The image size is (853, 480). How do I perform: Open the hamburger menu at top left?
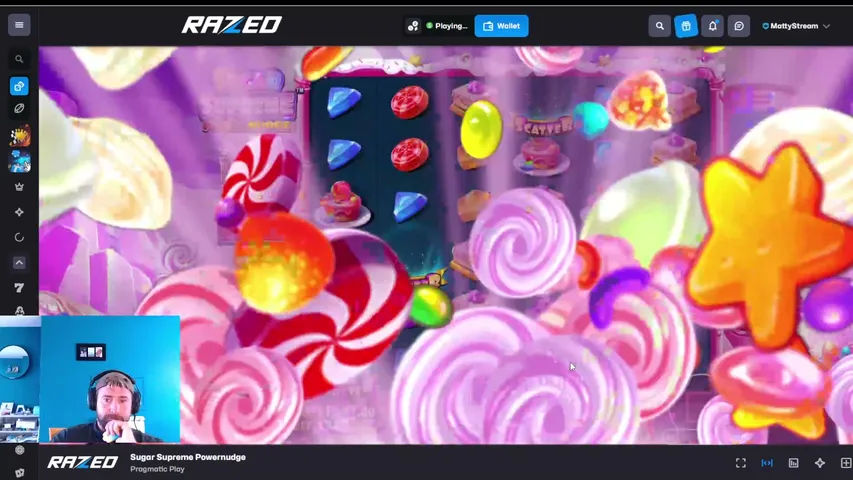19,25
